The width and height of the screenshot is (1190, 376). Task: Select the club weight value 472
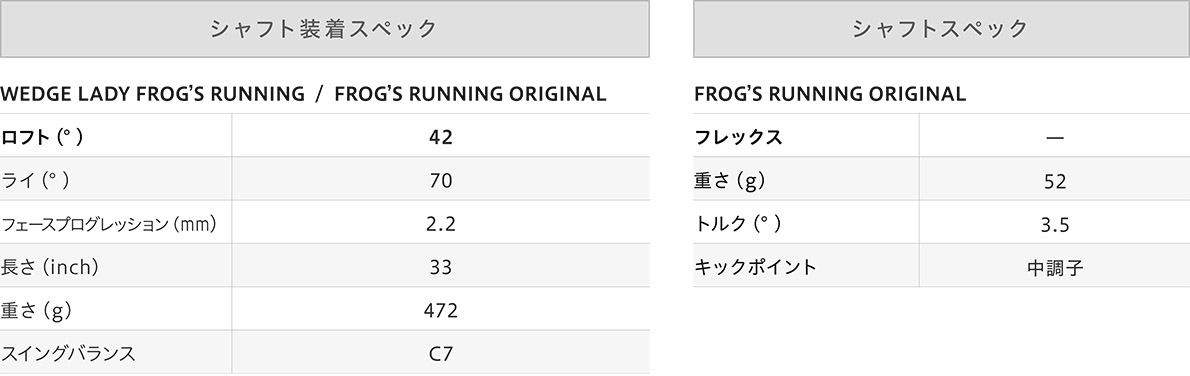tap(440, 311)
